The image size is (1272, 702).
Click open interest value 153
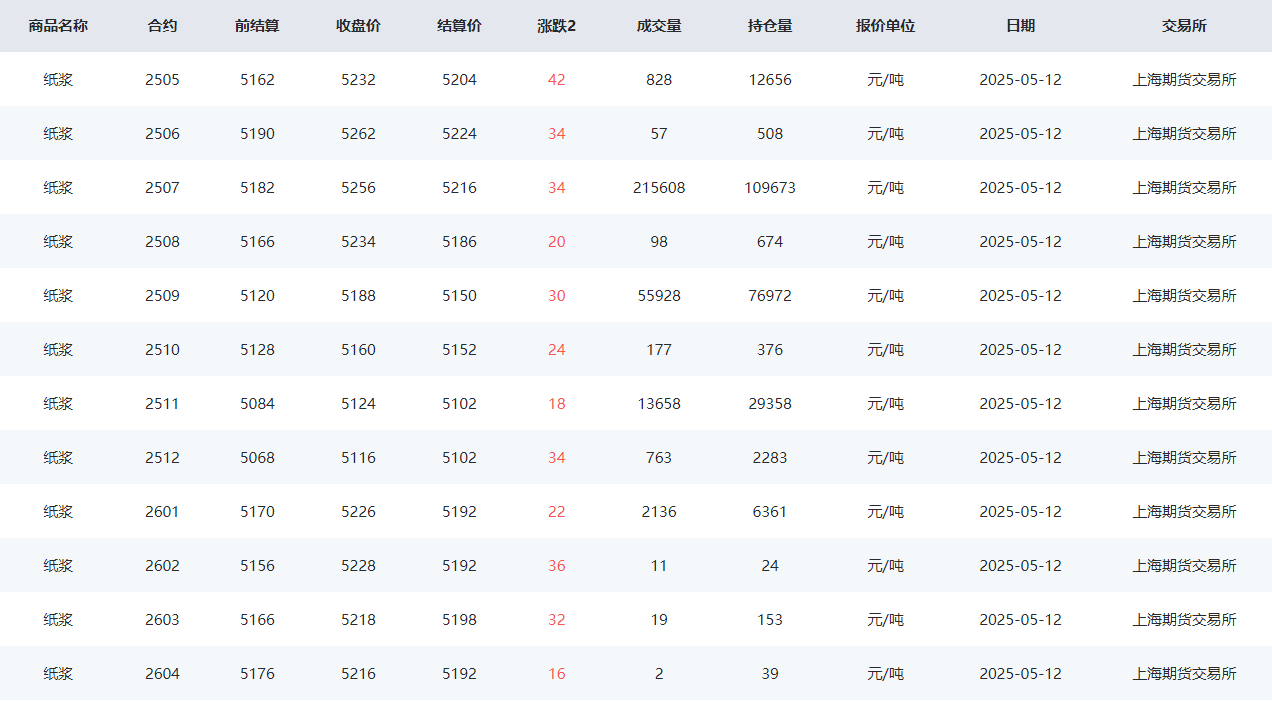[x=770, y=620]
